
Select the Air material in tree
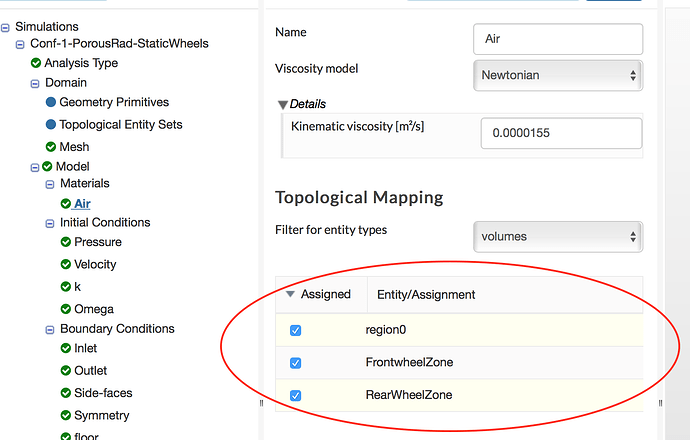click(82, 204)
